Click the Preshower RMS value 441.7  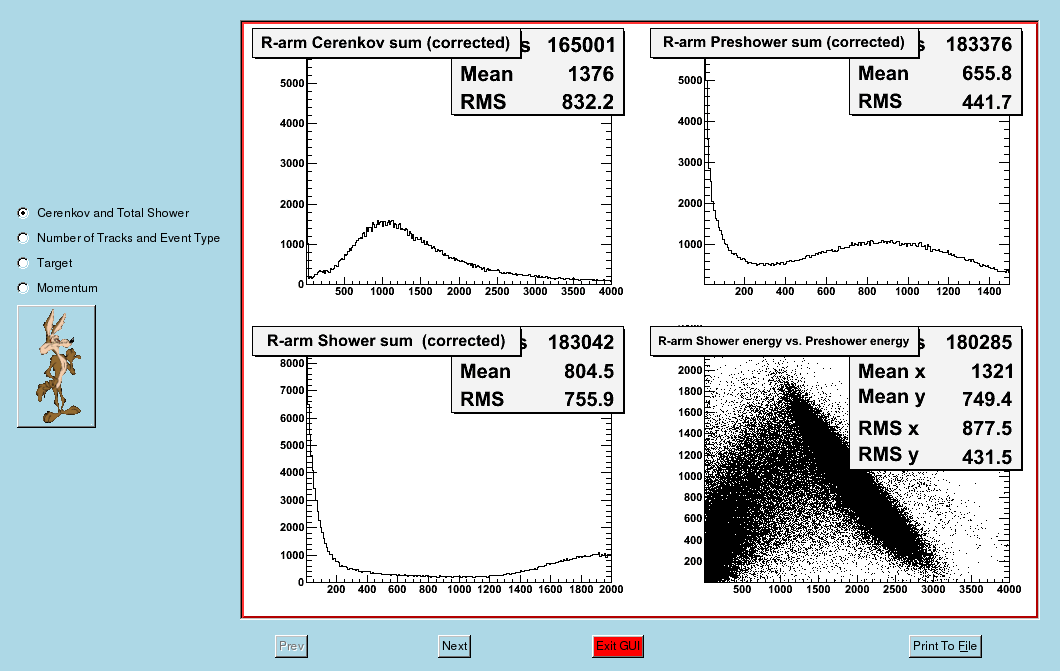986,102
